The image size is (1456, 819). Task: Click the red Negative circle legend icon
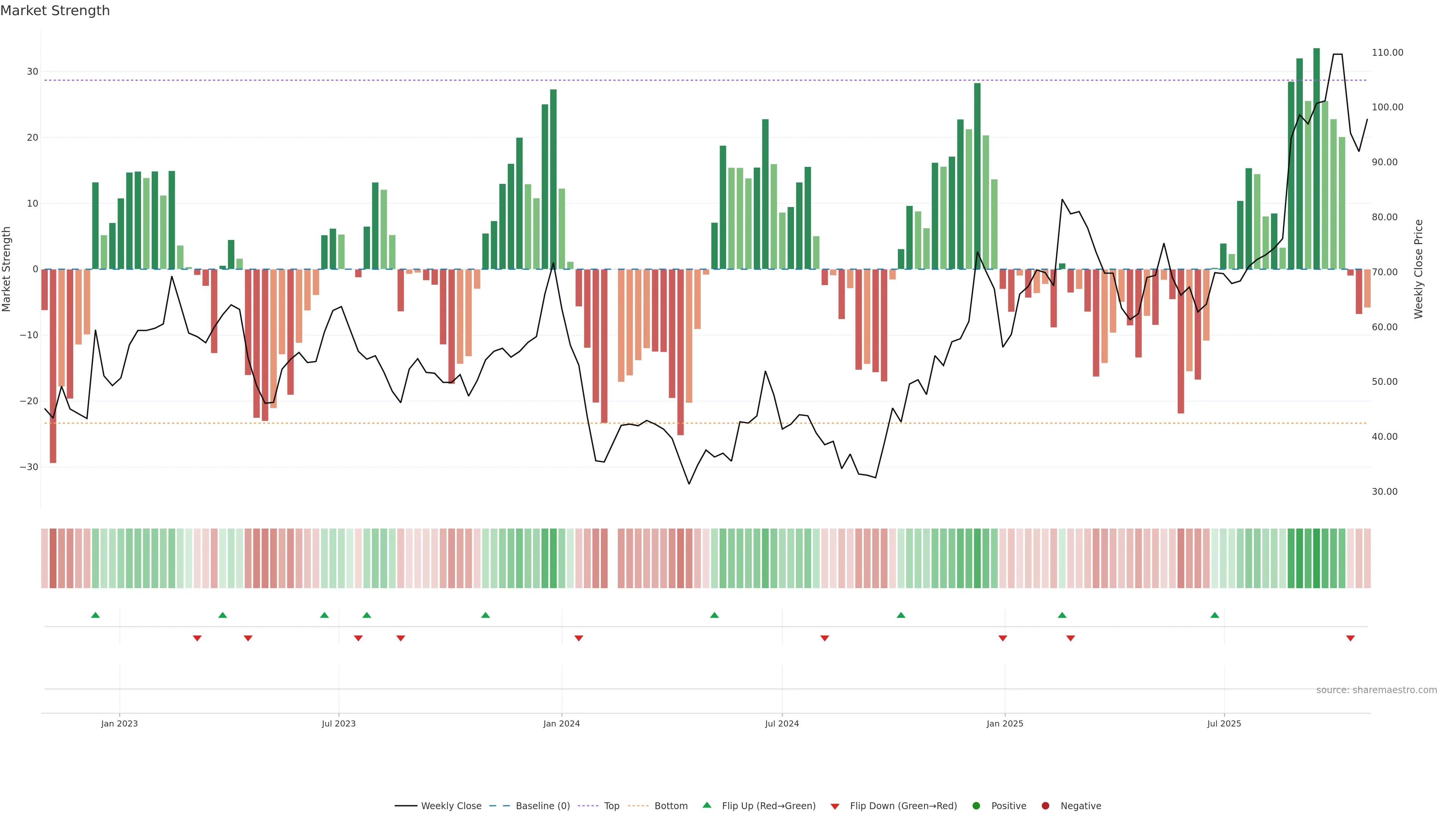(x=1045, y=806)
